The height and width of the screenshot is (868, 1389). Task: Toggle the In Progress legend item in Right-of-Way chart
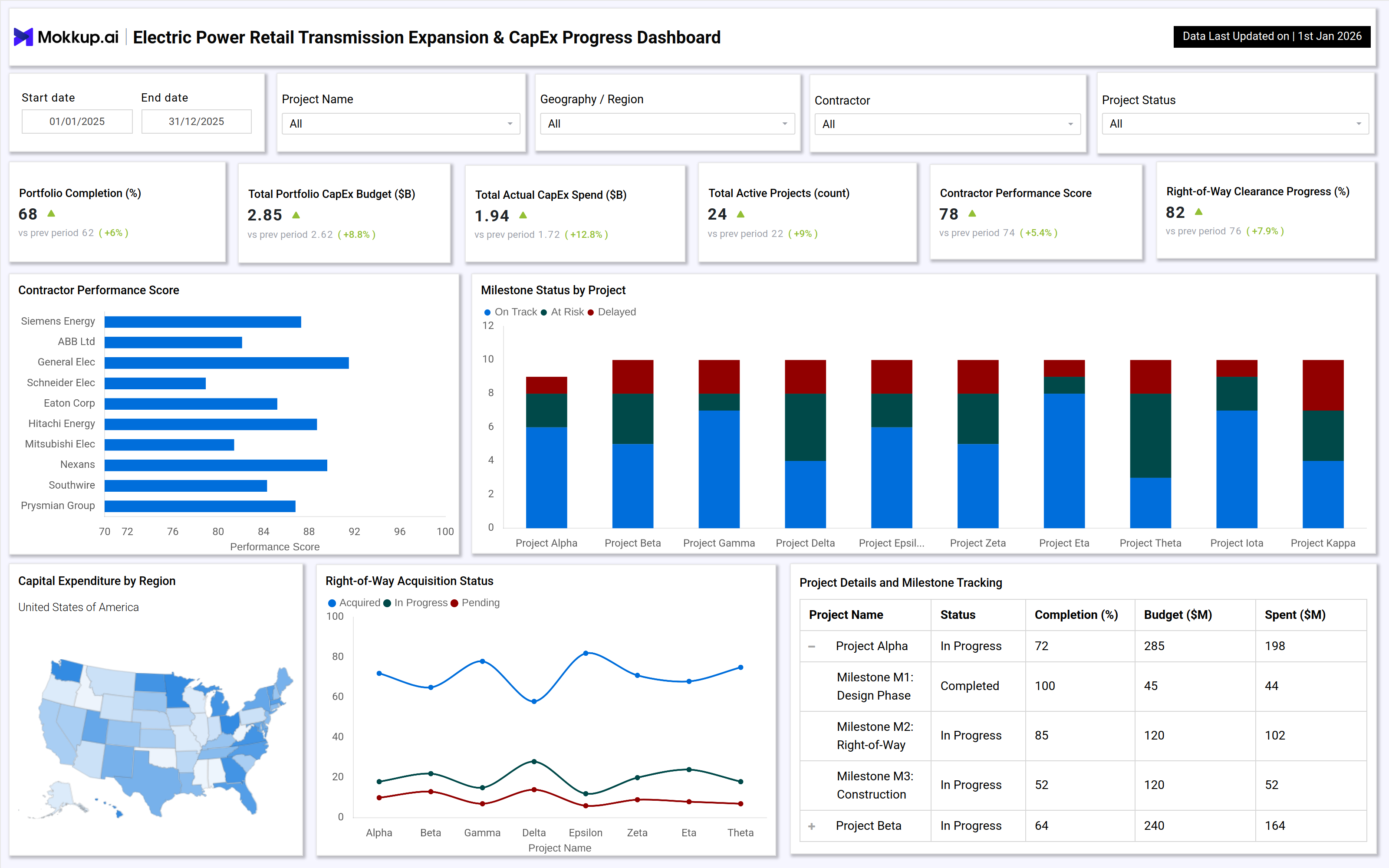[415, 603]
